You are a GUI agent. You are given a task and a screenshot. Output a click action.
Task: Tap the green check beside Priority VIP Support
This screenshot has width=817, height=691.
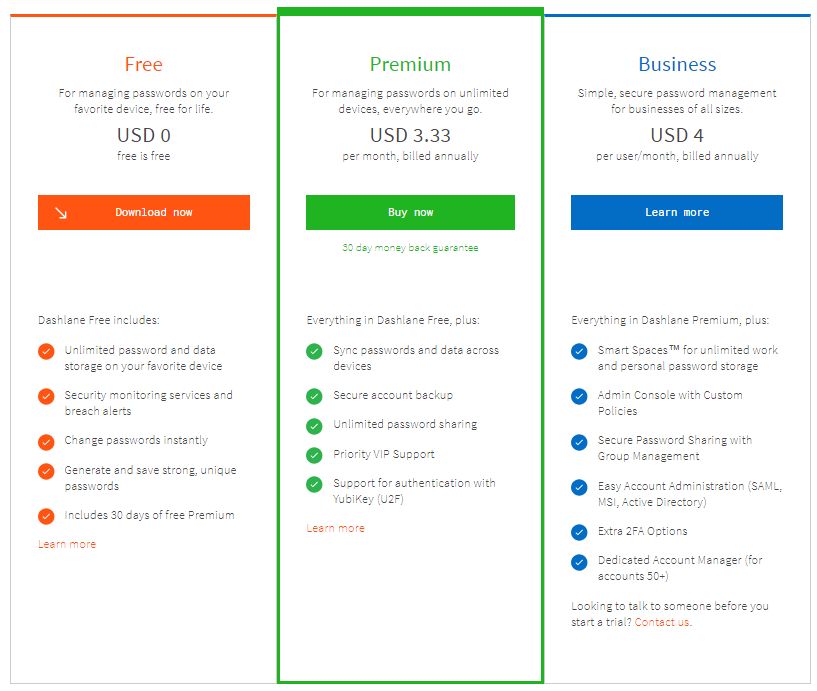coord(314,455)
